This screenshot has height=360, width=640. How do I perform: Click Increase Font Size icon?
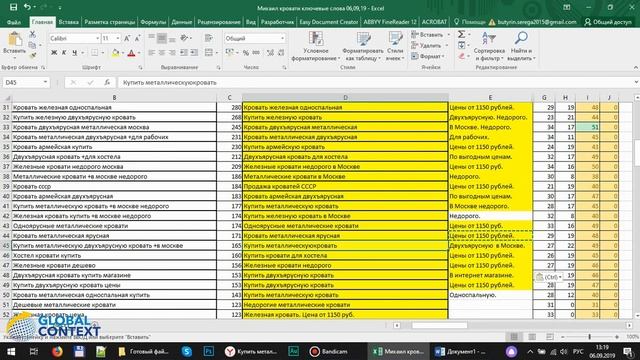127,38
